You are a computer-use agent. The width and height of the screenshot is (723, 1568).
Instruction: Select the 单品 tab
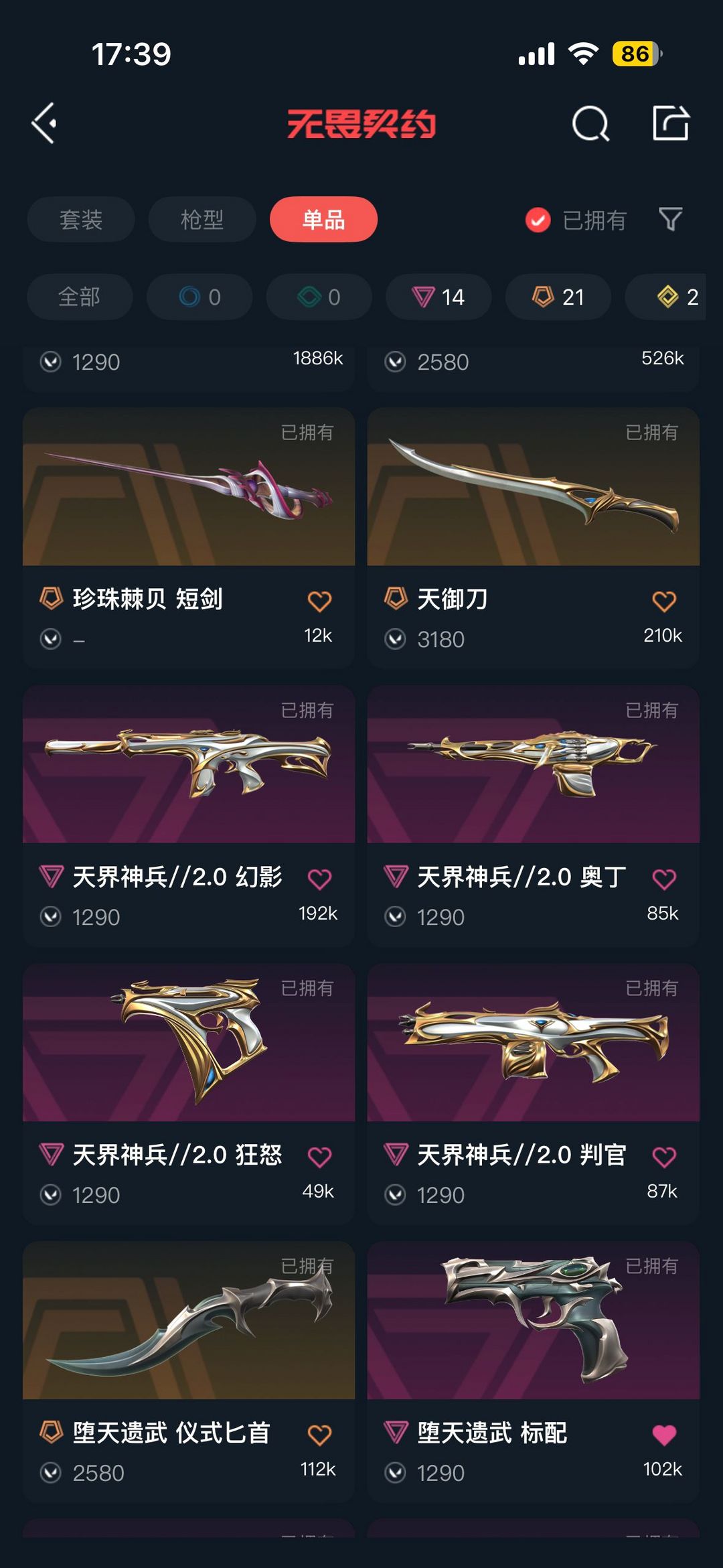click(323, 219)
